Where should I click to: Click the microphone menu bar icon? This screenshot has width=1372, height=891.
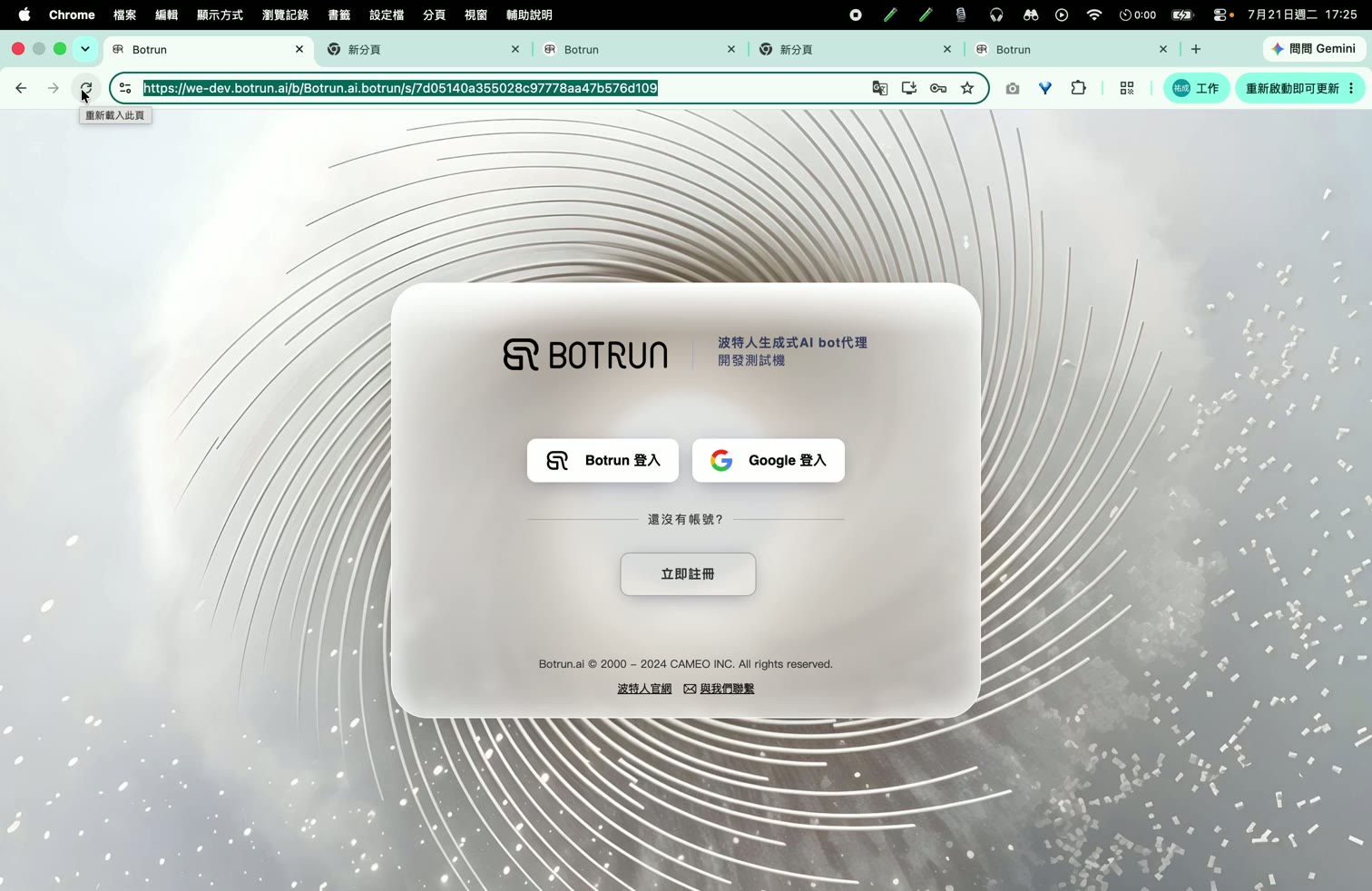click(960, 15)
